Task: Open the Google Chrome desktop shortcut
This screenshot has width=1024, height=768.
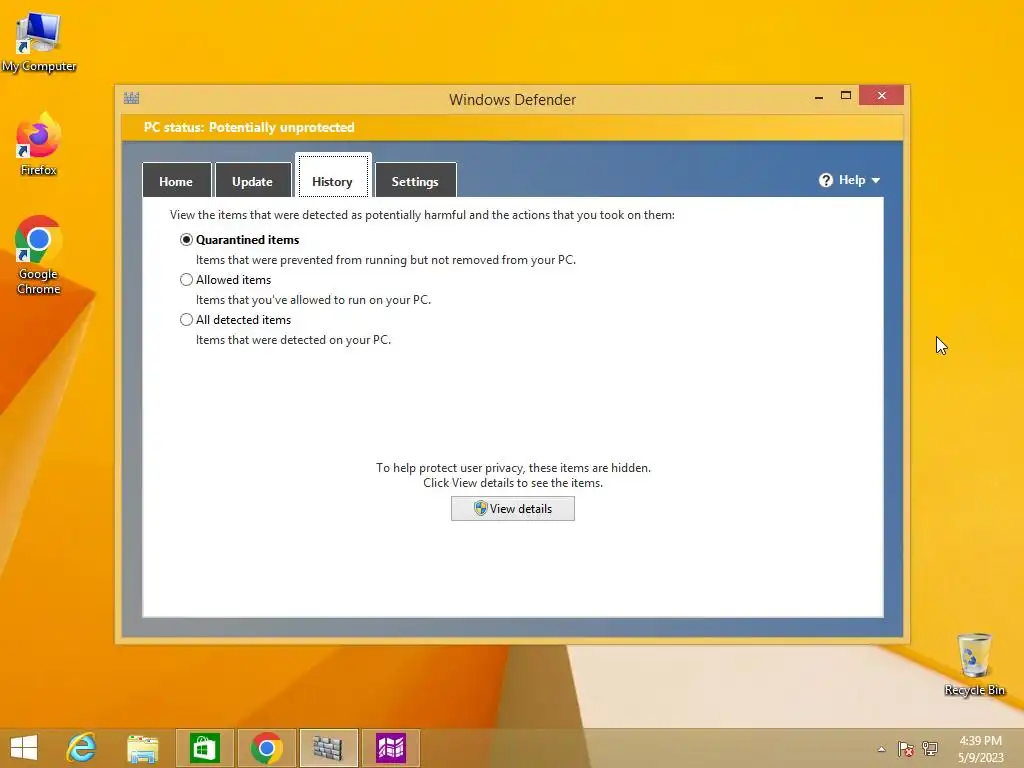Action: point(39,255)
